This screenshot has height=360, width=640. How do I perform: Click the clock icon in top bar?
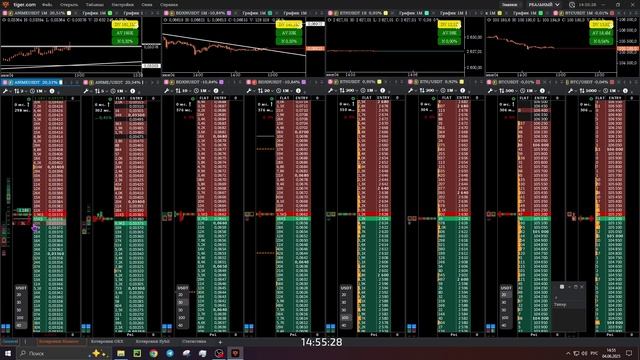click(x=572, y=5)
